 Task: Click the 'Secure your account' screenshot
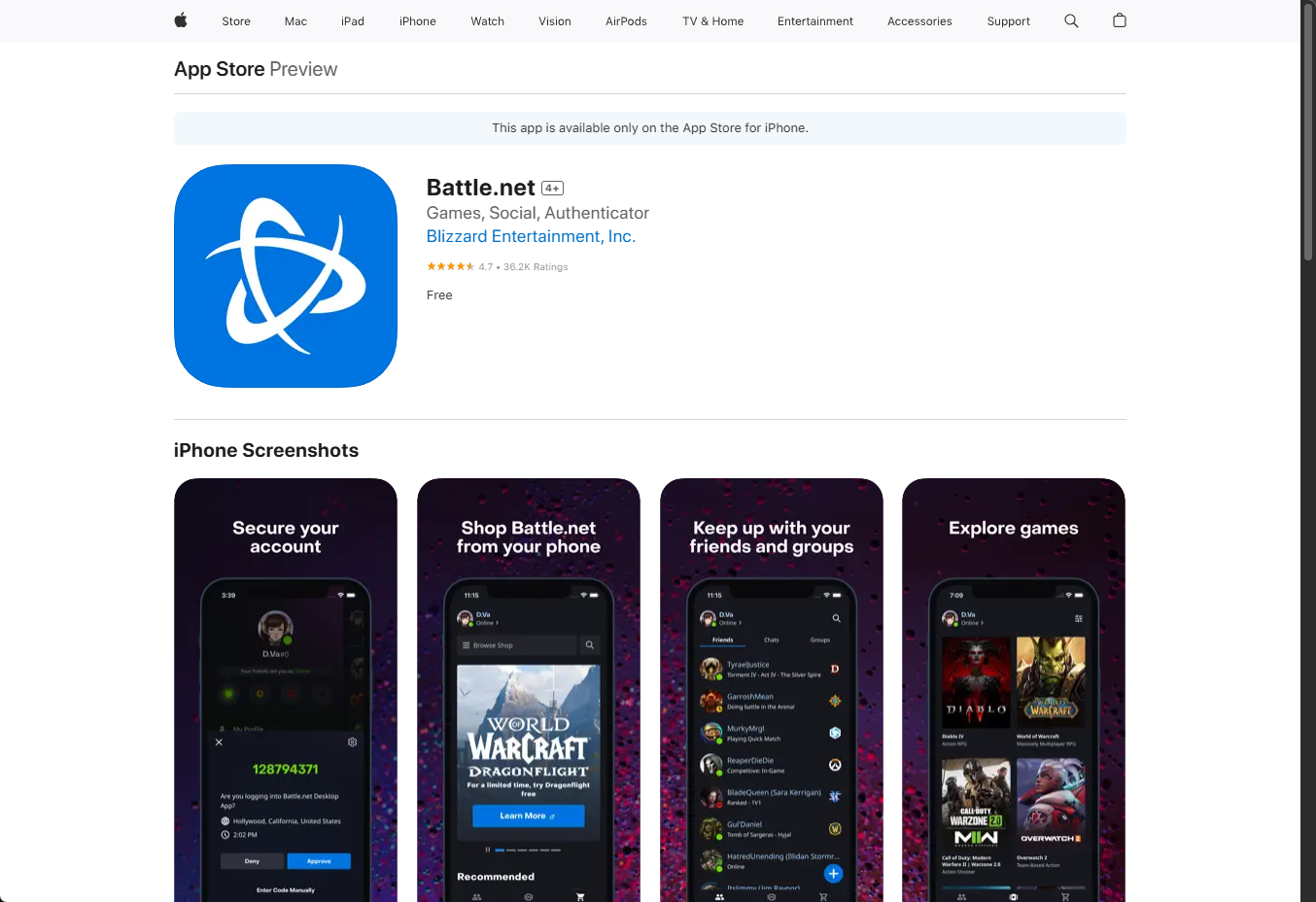[x=286, y=690]
